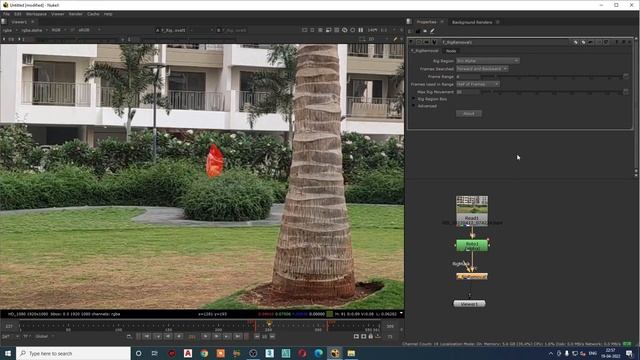Open the Node tab in the properties panel
This screenshot has height=360, width=640.
451,51
